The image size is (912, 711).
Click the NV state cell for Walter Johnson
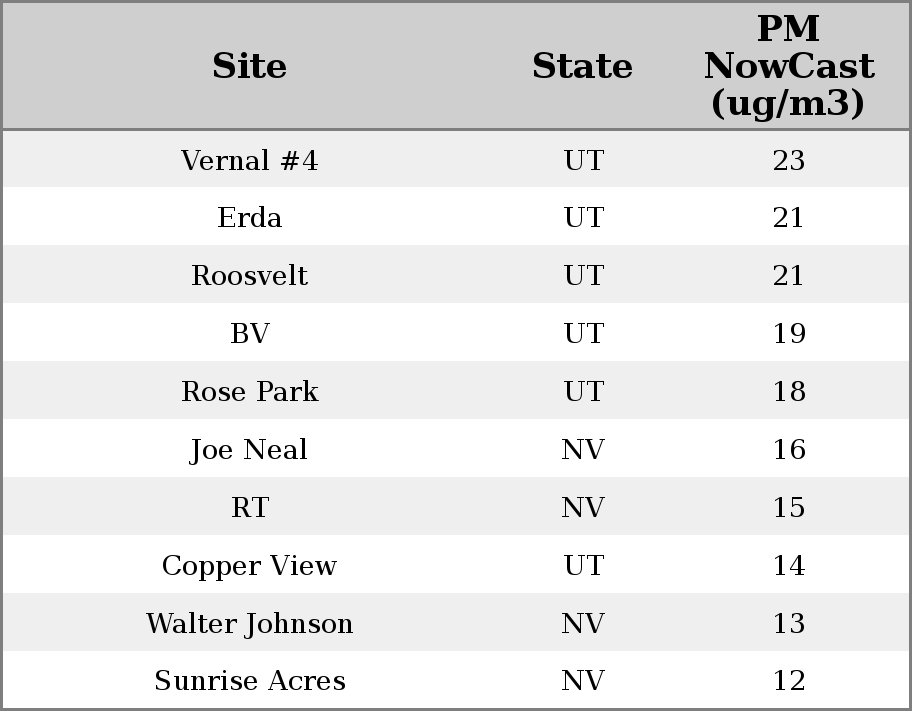pos(583,624)
